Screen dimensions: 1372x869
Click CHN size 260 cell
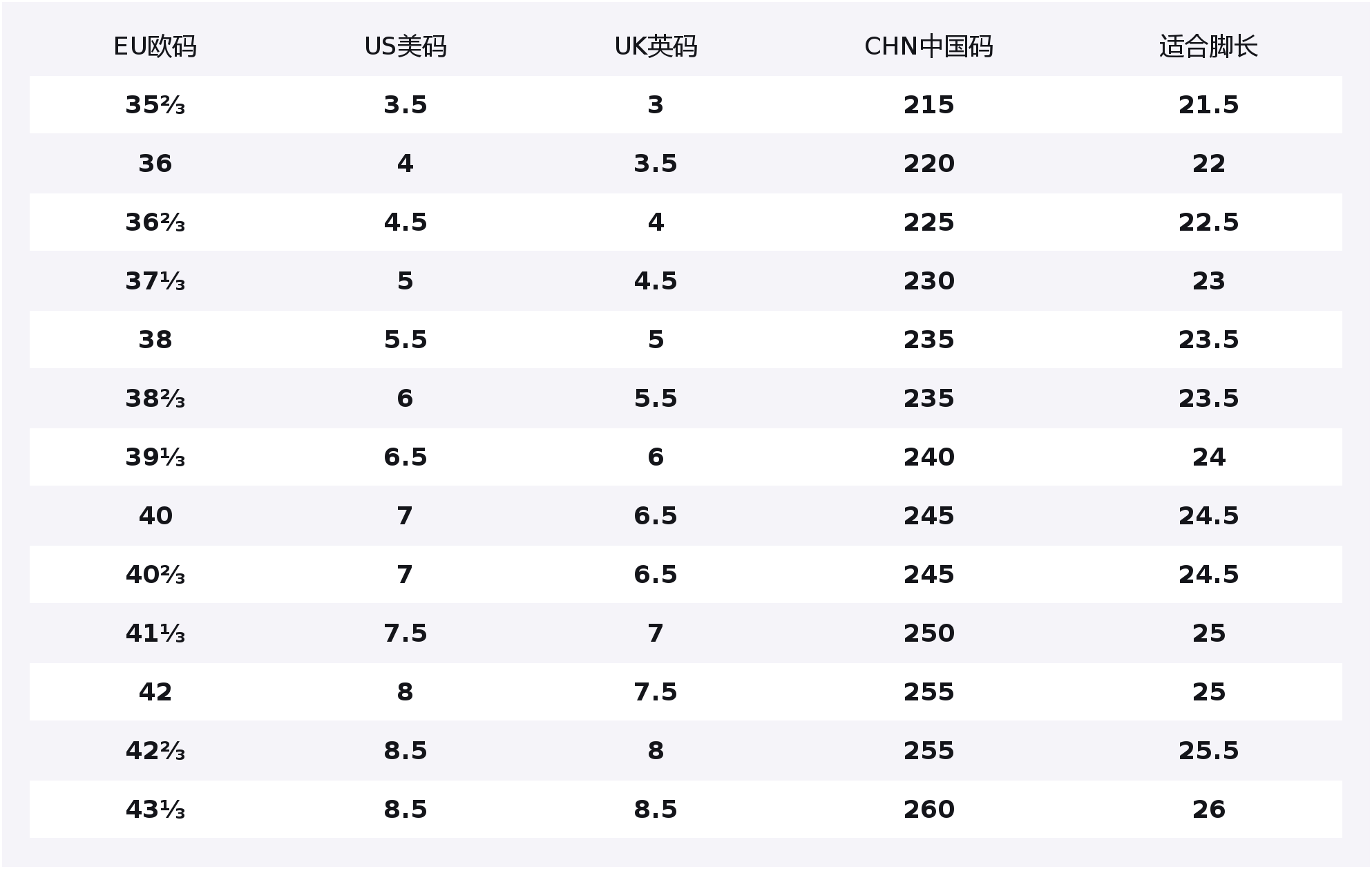[x=928, y=810]
